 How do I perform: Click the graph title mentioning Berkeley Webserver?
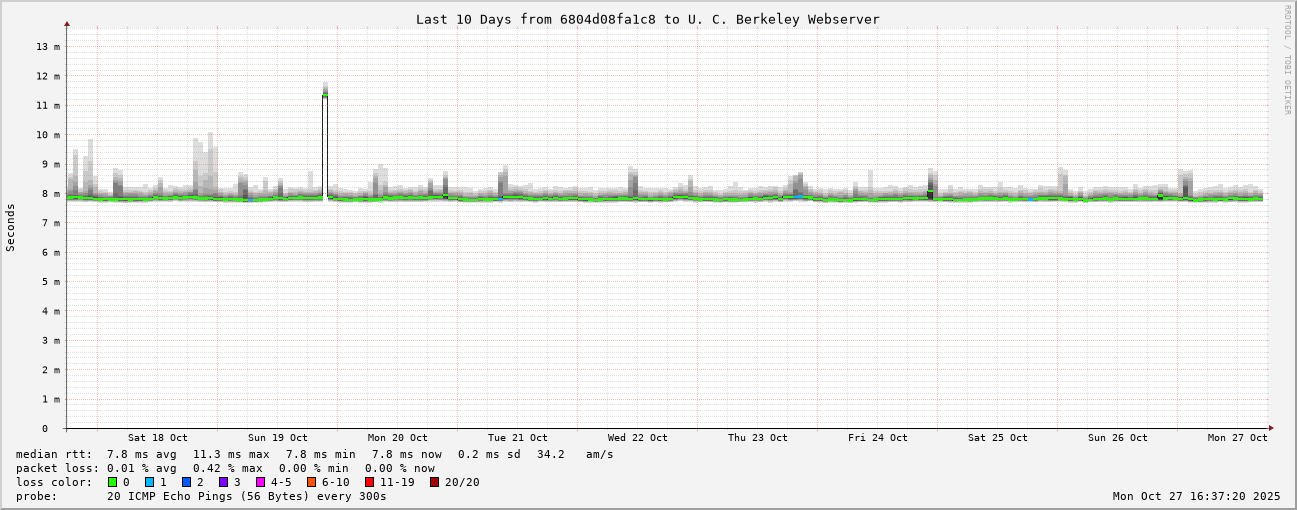[647, 19]
